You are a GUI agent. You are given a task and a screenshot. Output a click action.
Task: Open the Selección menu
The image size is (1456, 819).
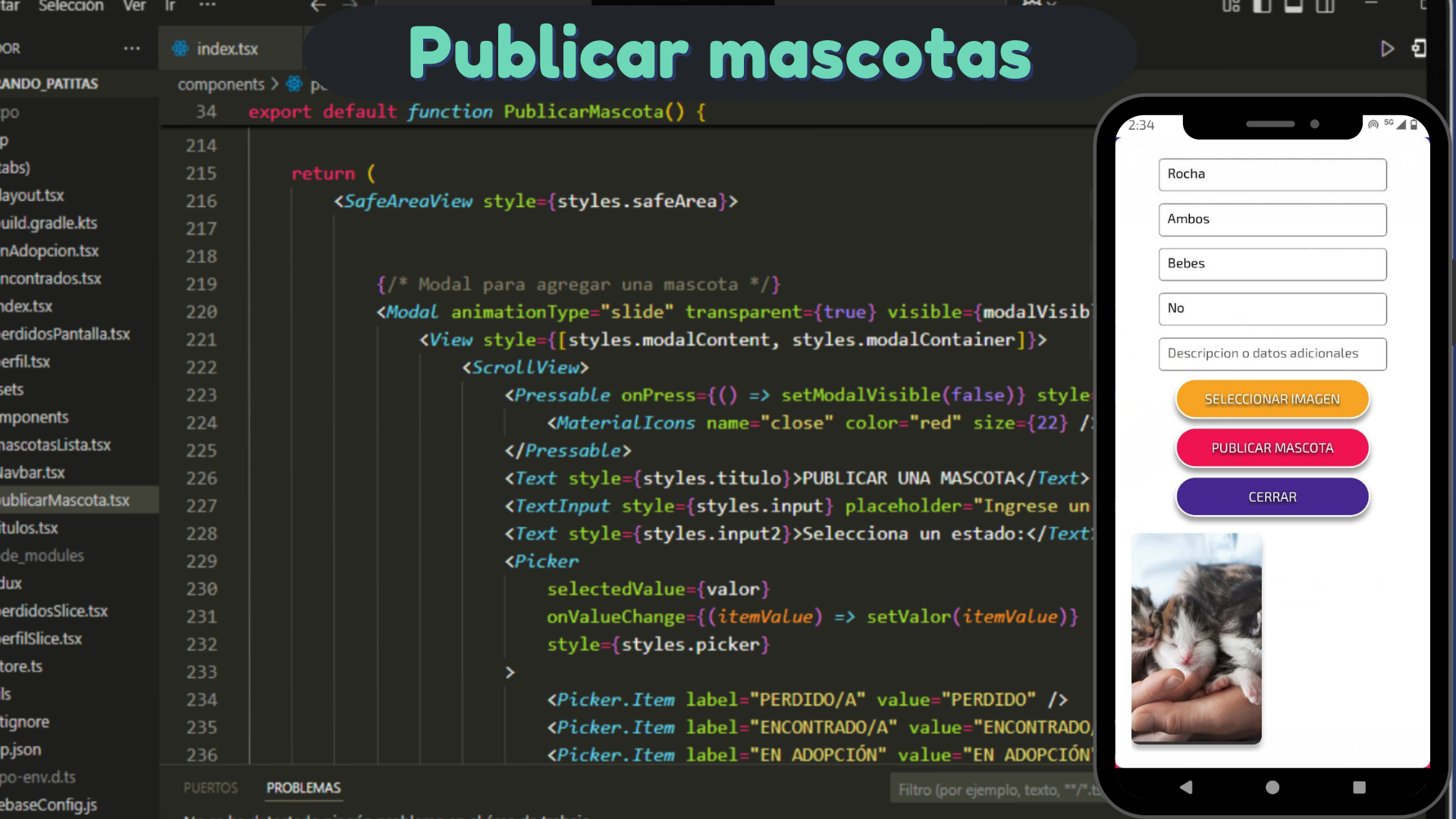pos(71,6)
